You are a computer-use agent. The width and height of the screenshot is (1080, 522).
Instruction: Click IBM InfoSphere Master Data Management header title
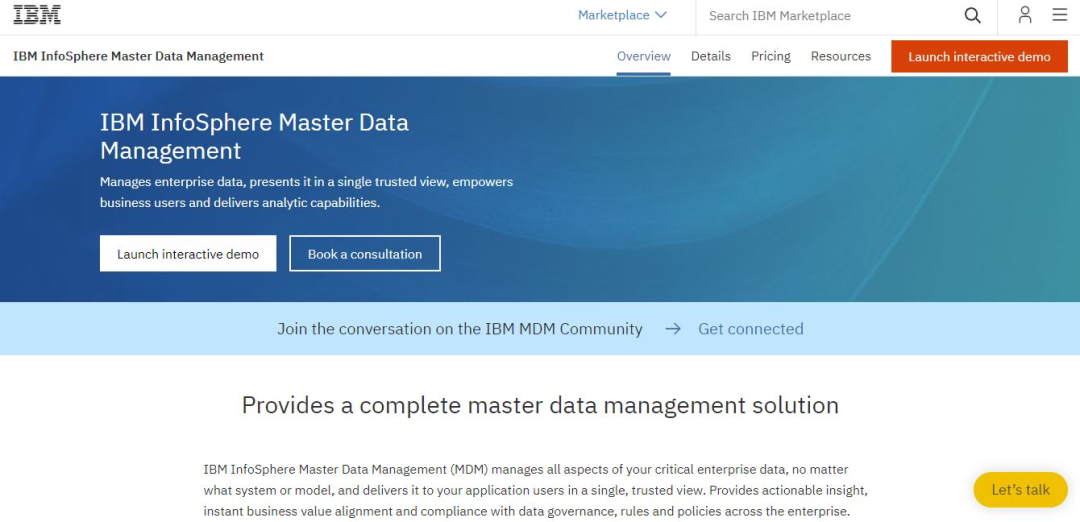pos(138,56)
